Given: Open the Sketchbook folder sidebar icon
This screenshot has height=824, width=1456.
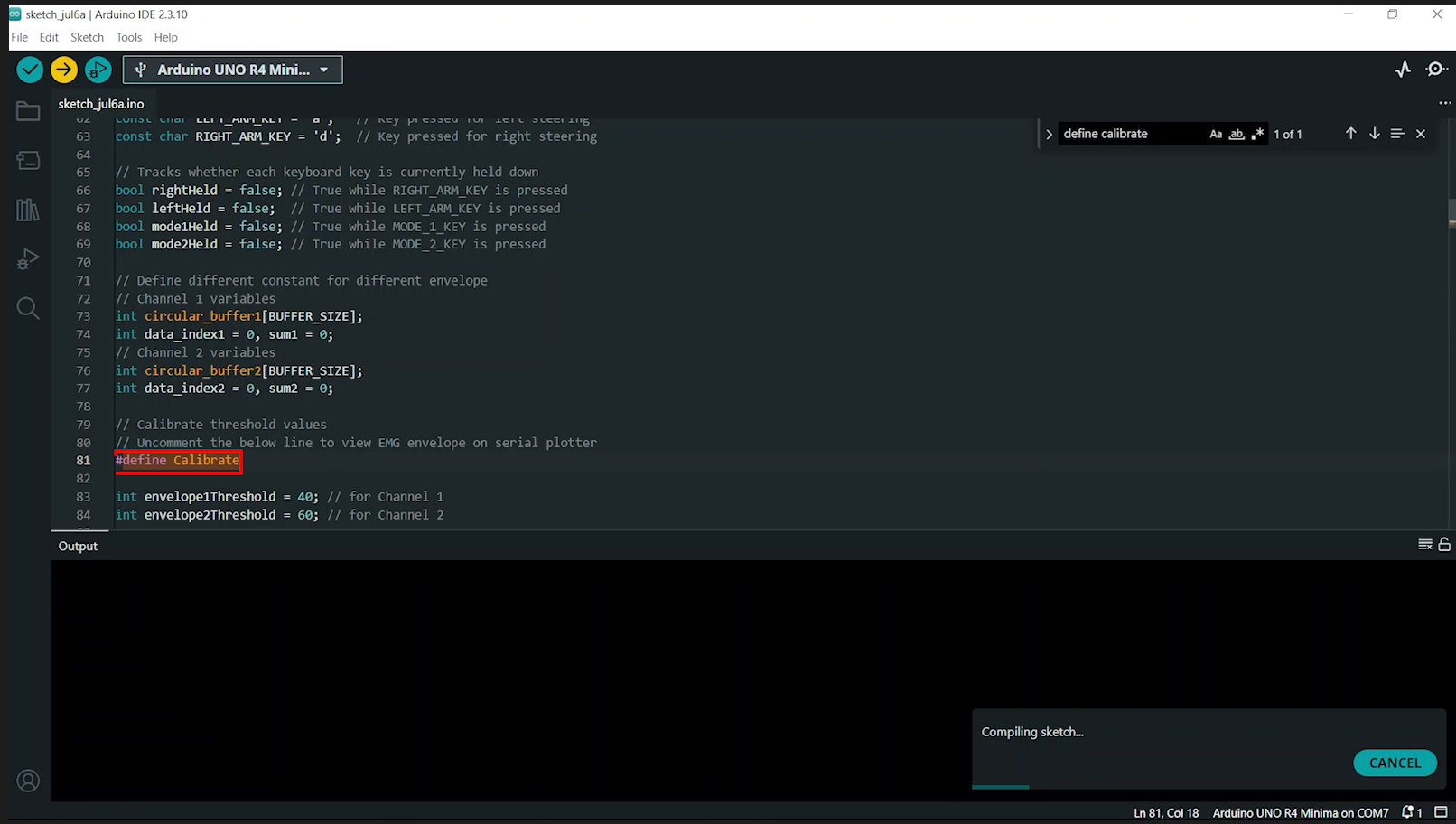Looking at the screenshot, I should [28, 111].
